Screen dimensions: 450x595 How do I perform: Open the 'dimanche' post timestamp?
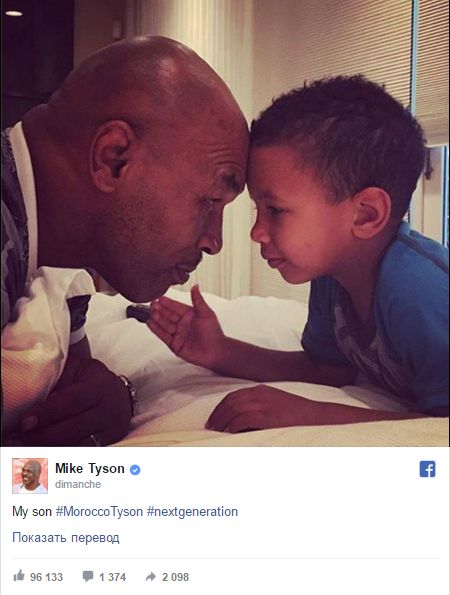point(78,484)
